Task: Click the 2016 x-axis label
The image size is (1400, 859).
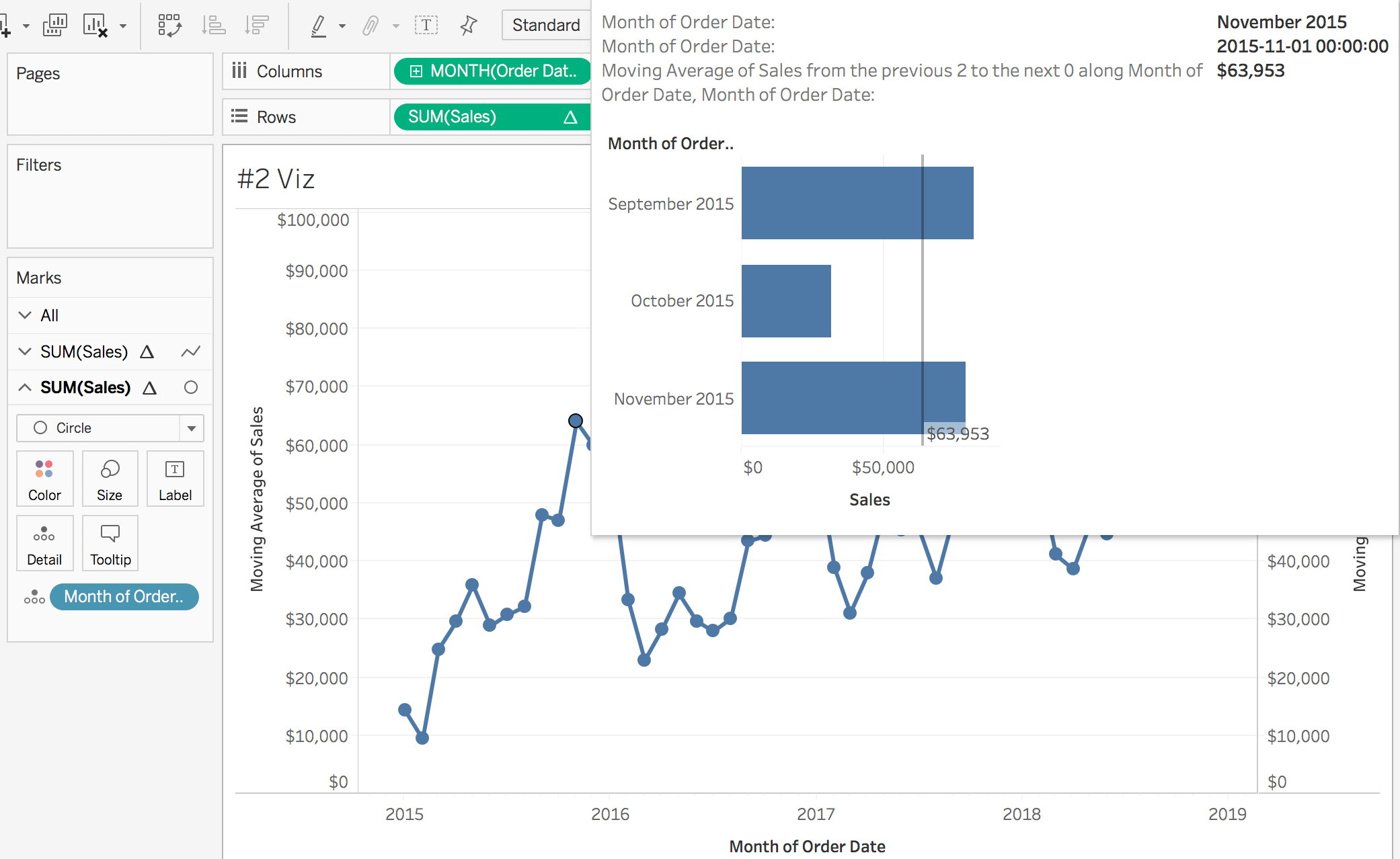Action: [x=611, y=814]
